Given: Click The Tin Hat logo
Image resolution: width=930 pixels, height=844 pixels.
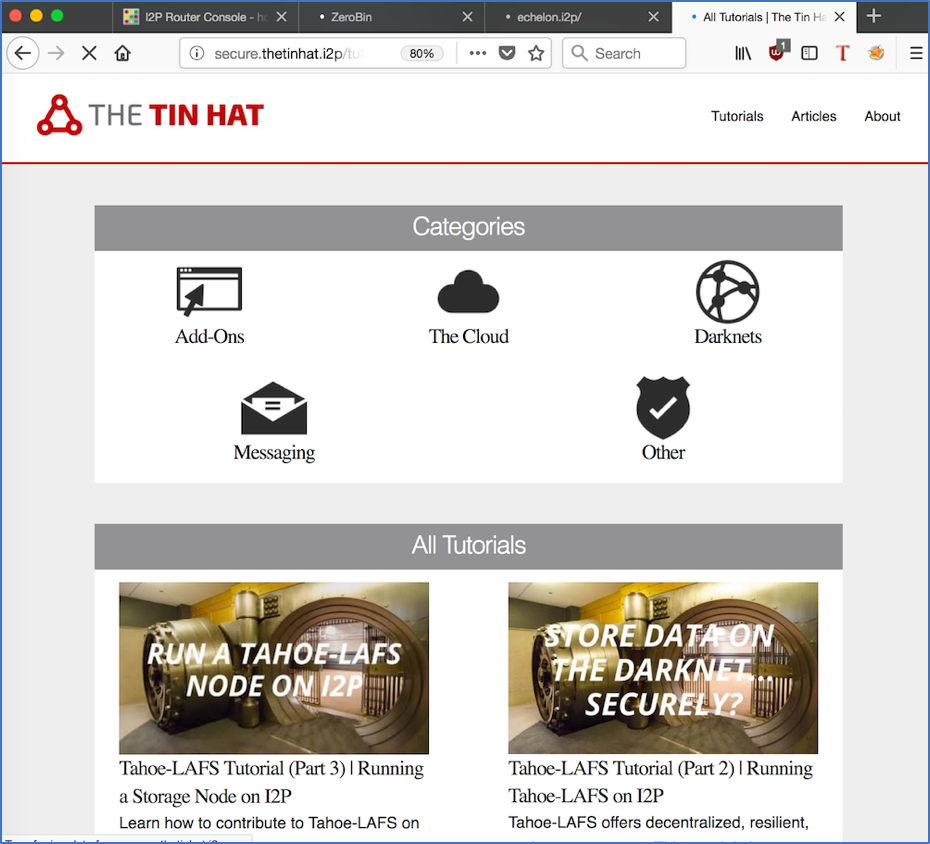Looking at the screenshot, I should point(150,115).
